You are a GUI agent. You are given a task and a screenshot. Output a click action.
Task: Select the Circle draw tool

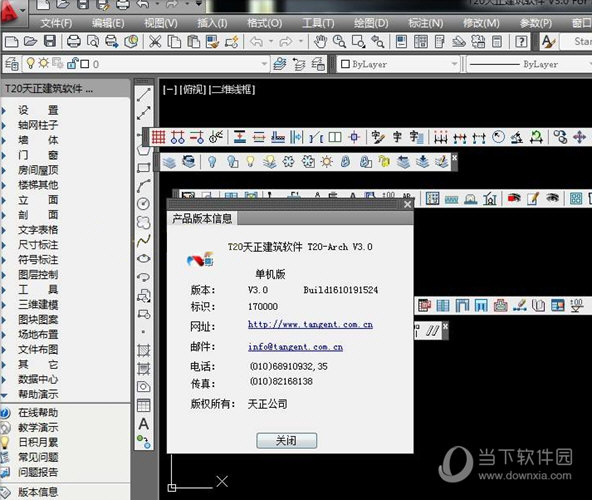coord(143,204)
